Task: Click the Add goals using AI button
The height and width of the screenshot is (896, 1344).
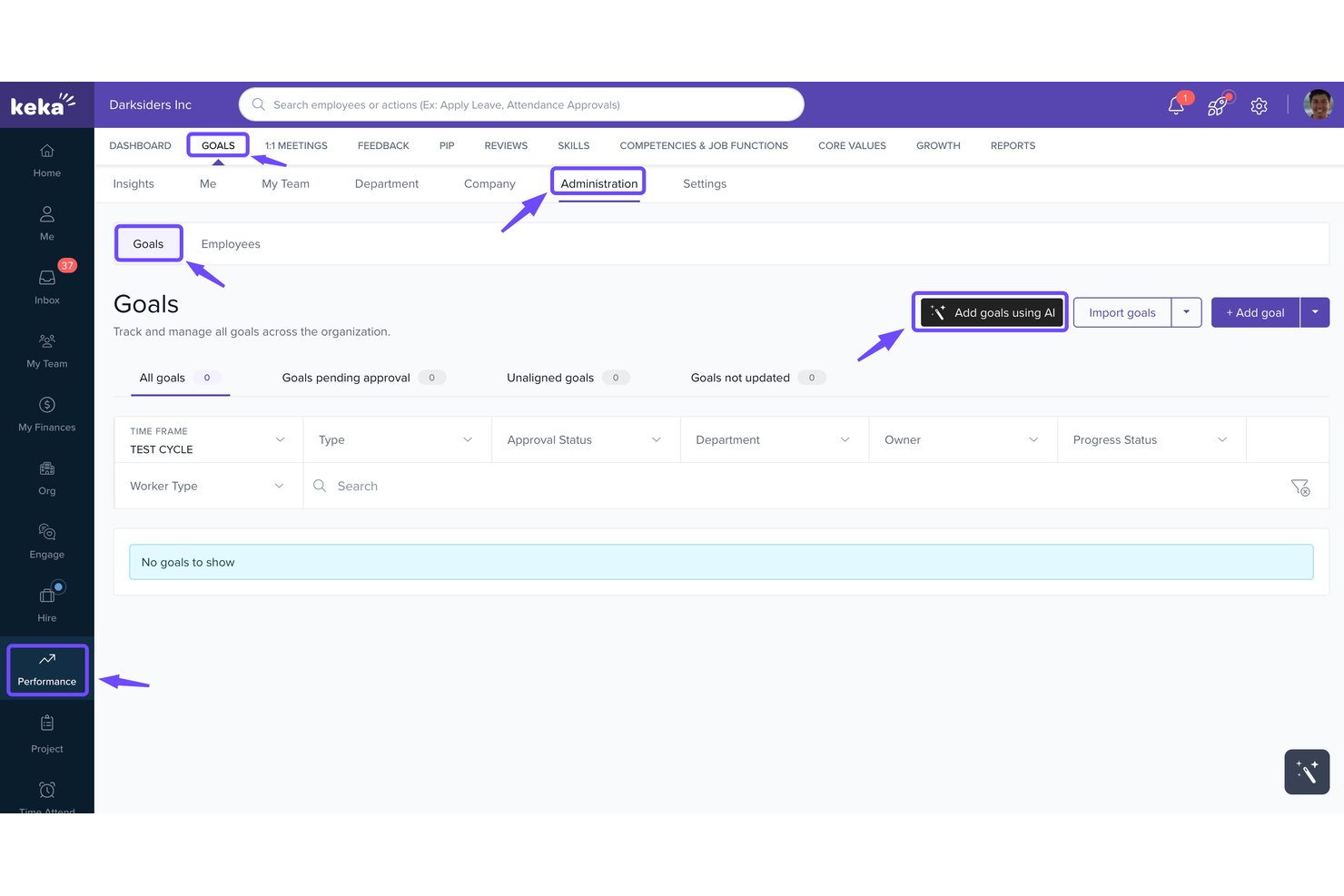Action: tap(992, 312)
